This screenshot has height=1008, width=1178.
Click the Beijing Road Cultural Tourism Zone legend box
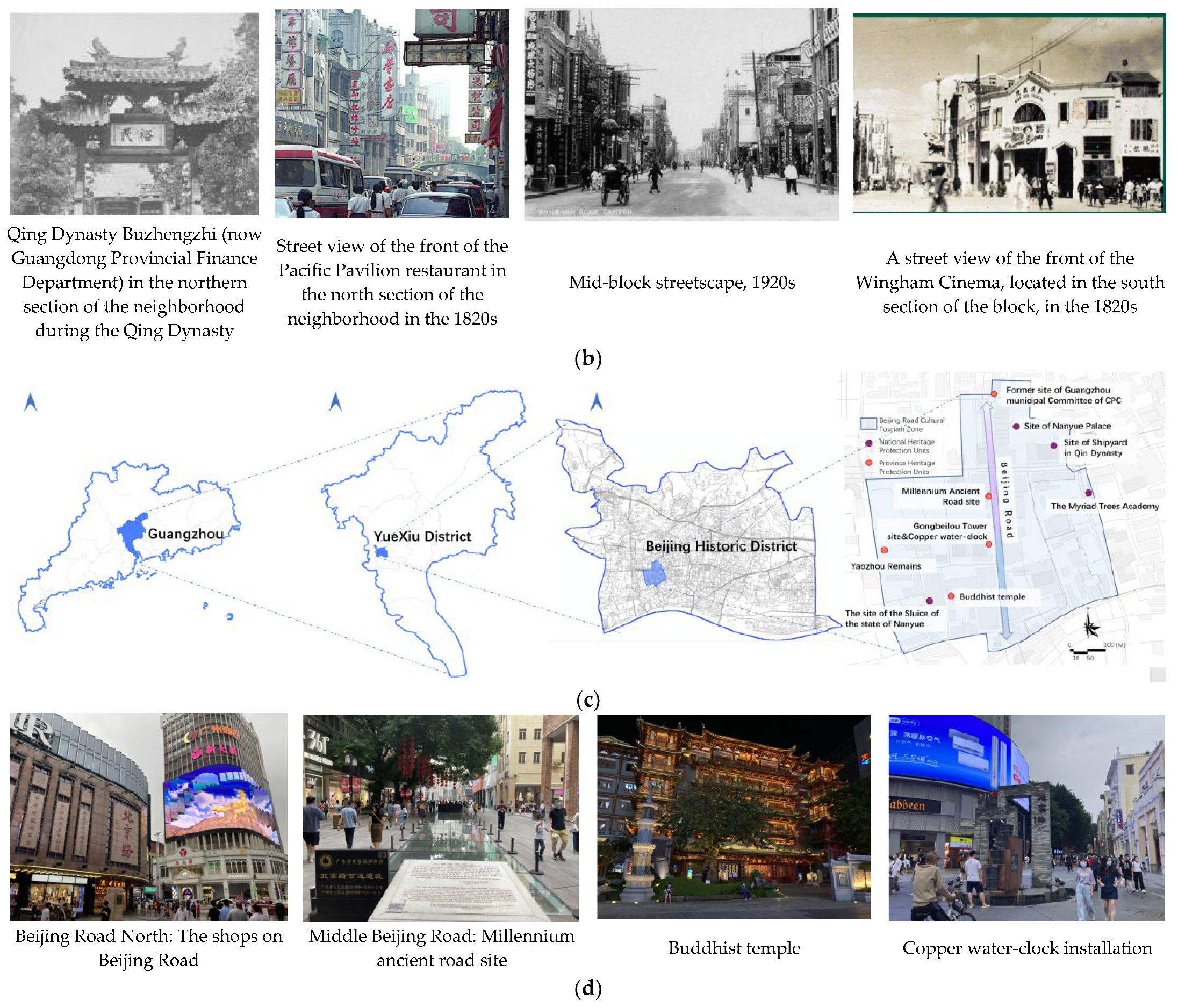click(867, 423)
